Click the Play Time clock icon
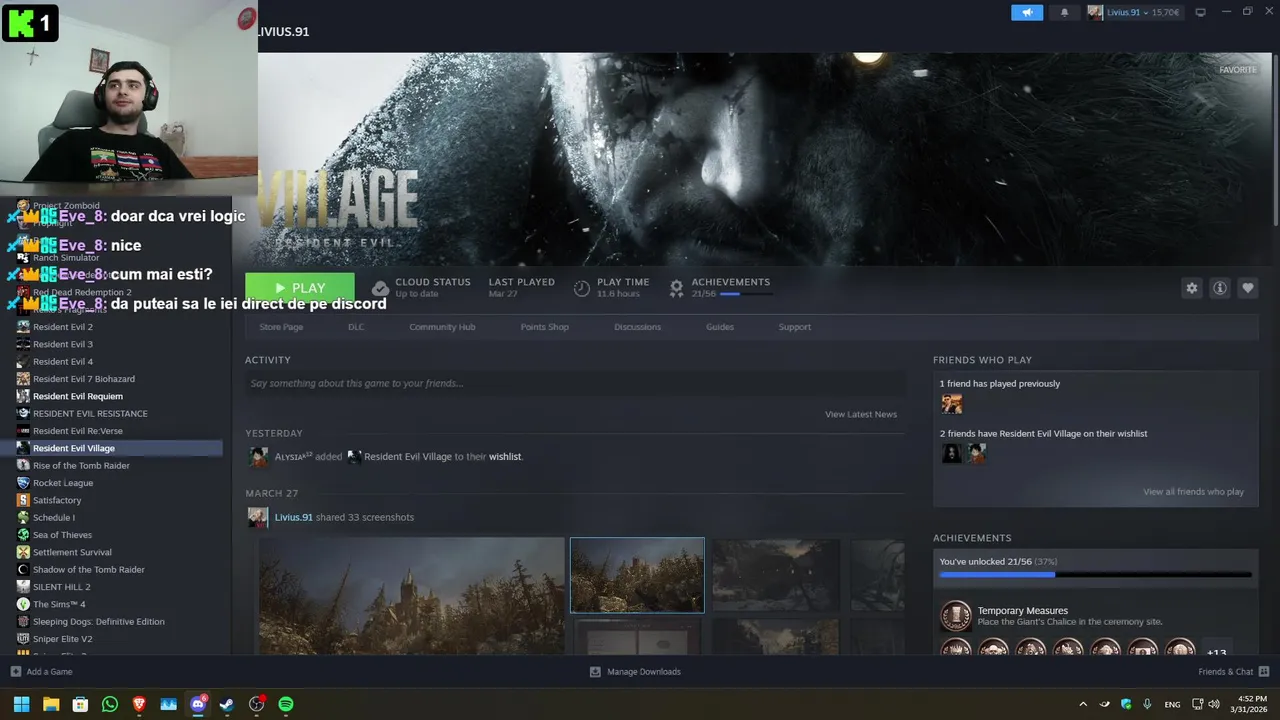This screenshot has width=1280, height=720. tap(582, 288)
